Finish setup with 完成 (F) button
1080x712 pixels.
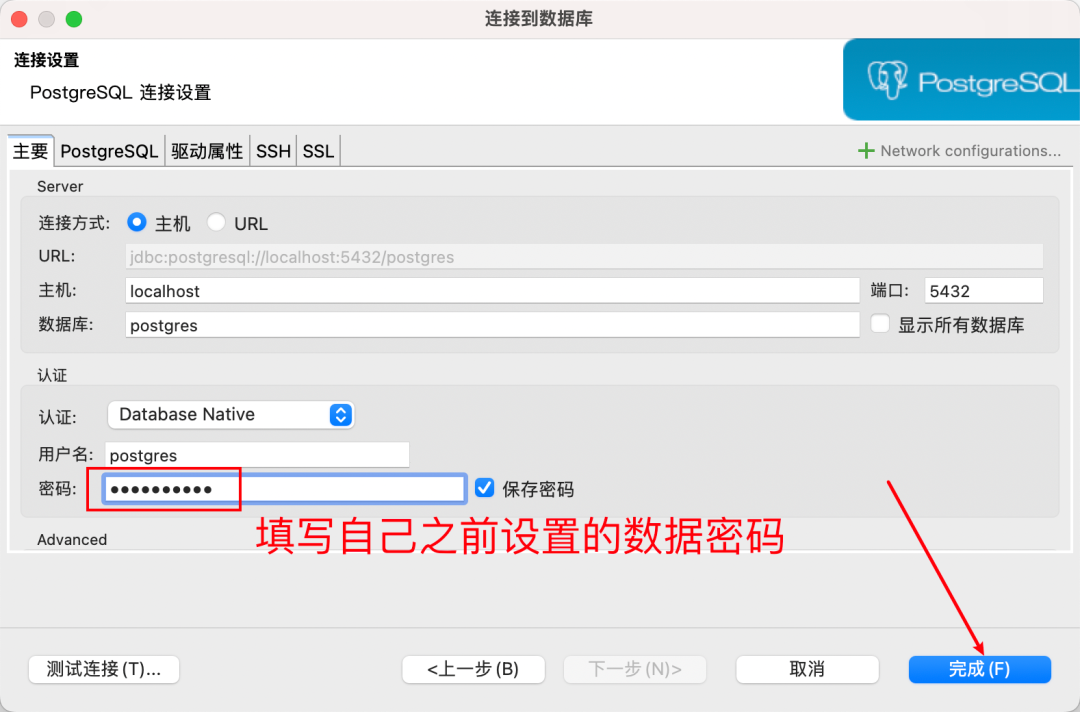(979, 669)
